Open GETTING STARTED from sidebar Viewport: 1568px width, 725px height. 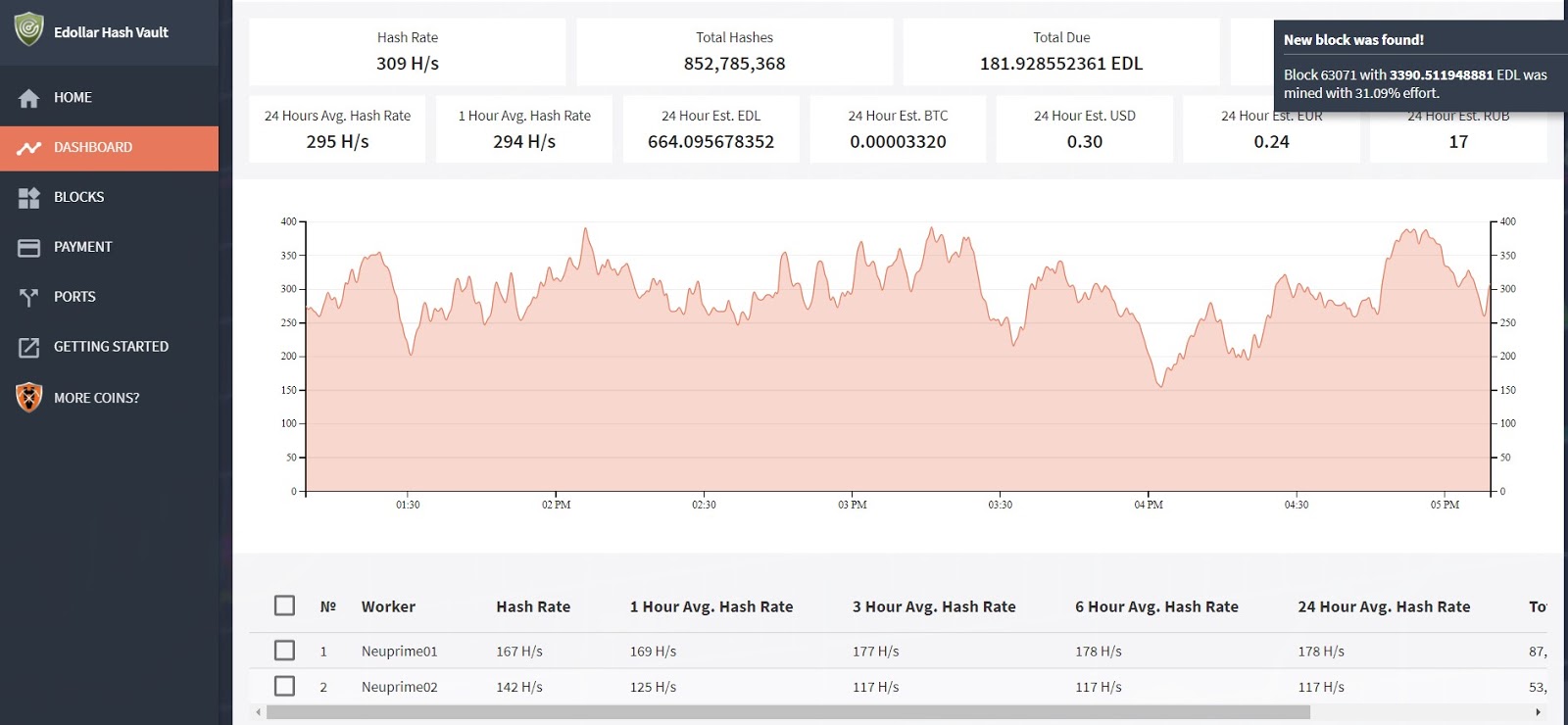(x=109, y=347)
